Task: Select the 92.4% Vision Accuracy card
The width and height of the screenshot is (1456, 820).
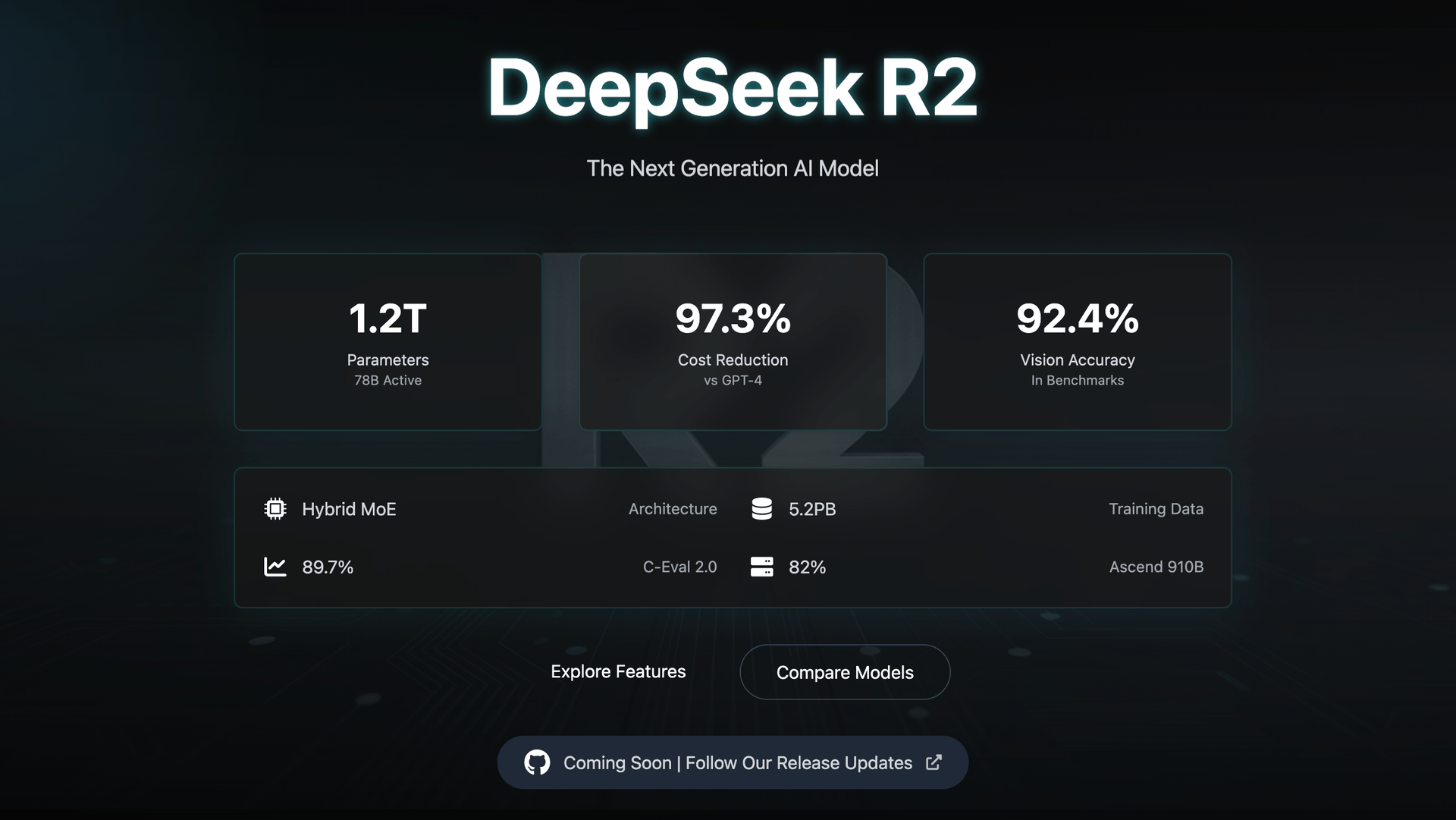Action: tap(1077, 342)
